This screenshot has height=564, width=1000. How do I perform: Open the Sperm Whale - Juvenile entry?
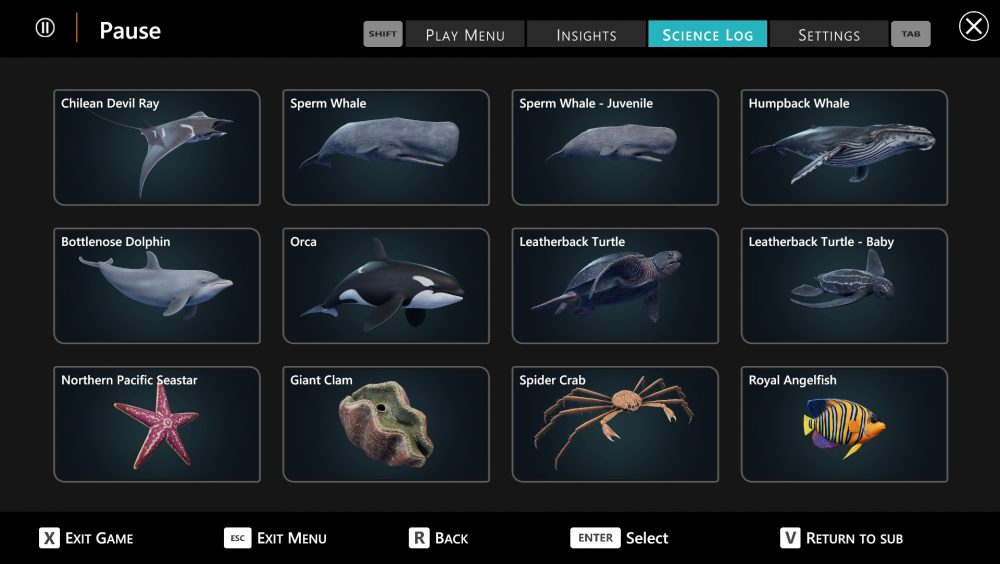tap(615, 148)
